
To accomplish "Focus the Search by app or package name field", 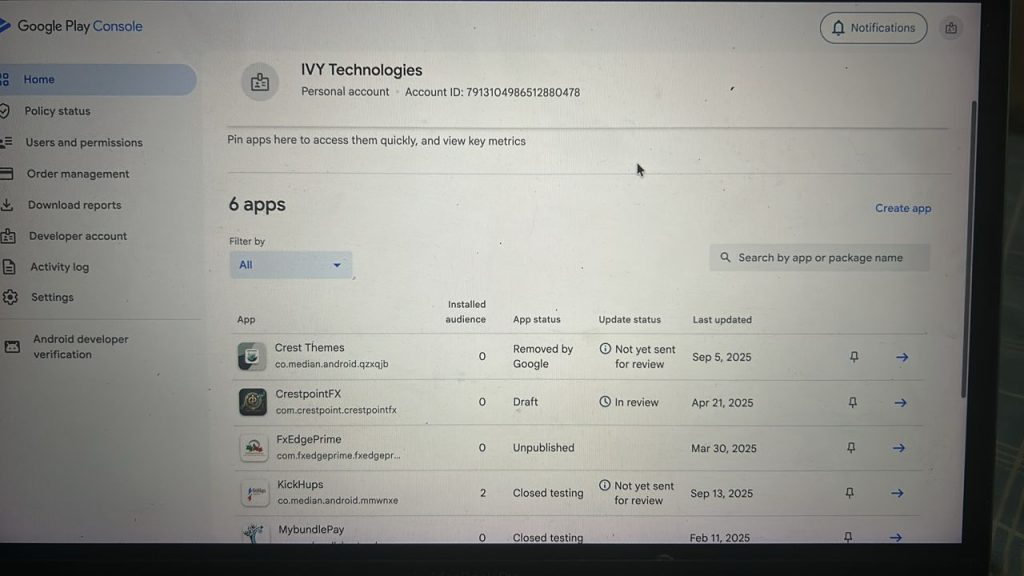I will tap(820, 258).
